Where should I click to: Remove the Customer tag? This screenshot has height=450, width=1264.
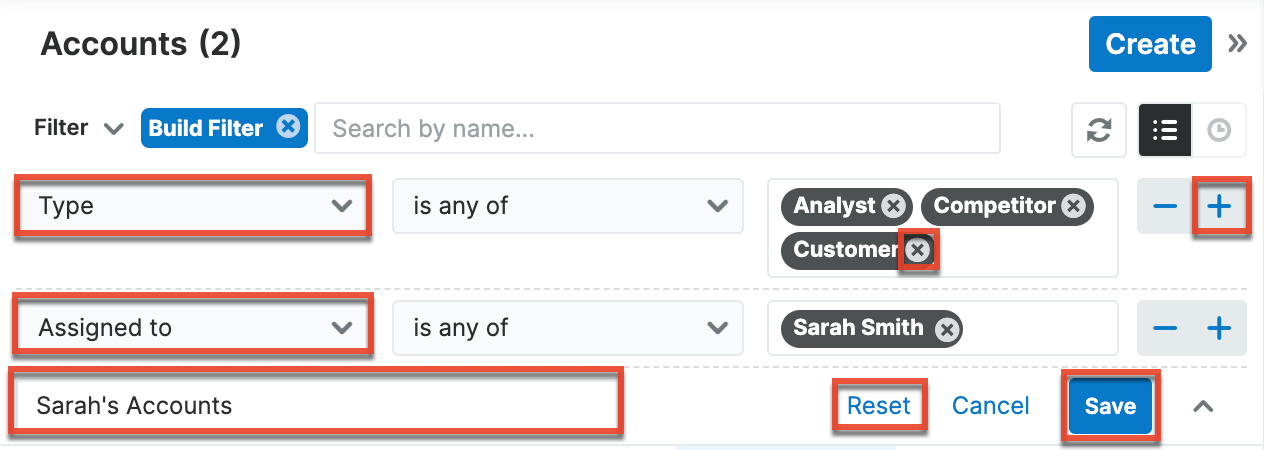pyautogui.click(x=917, y=250)
